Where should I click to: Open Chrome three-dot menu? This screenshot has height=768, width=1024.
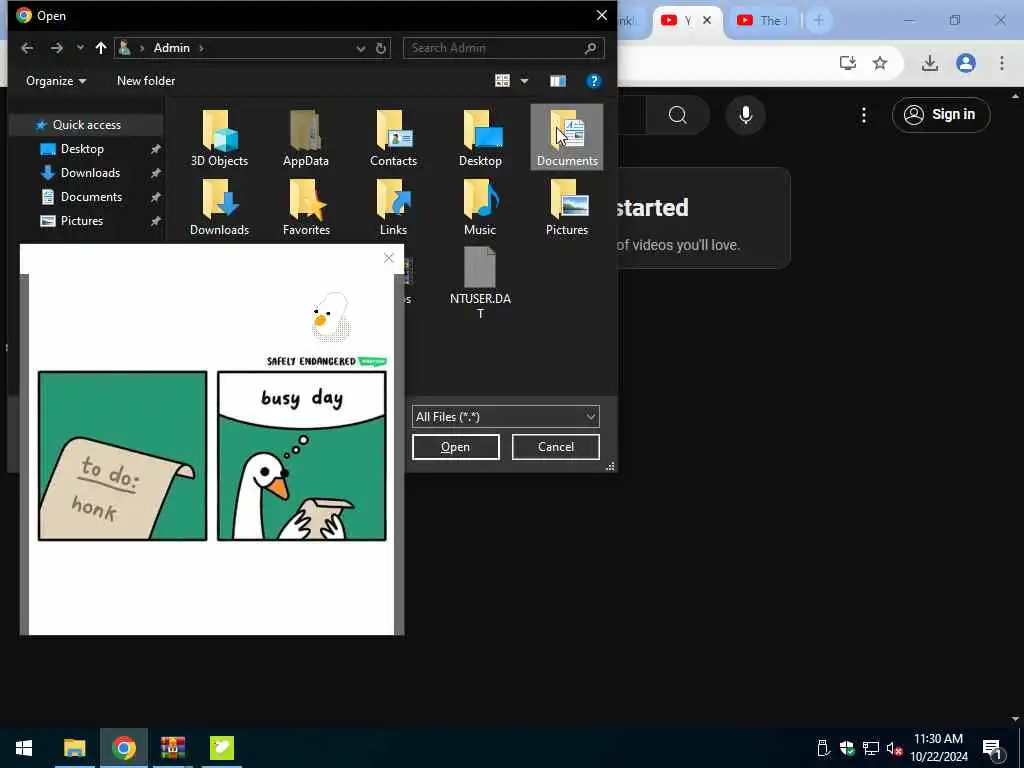point(1001,63)
